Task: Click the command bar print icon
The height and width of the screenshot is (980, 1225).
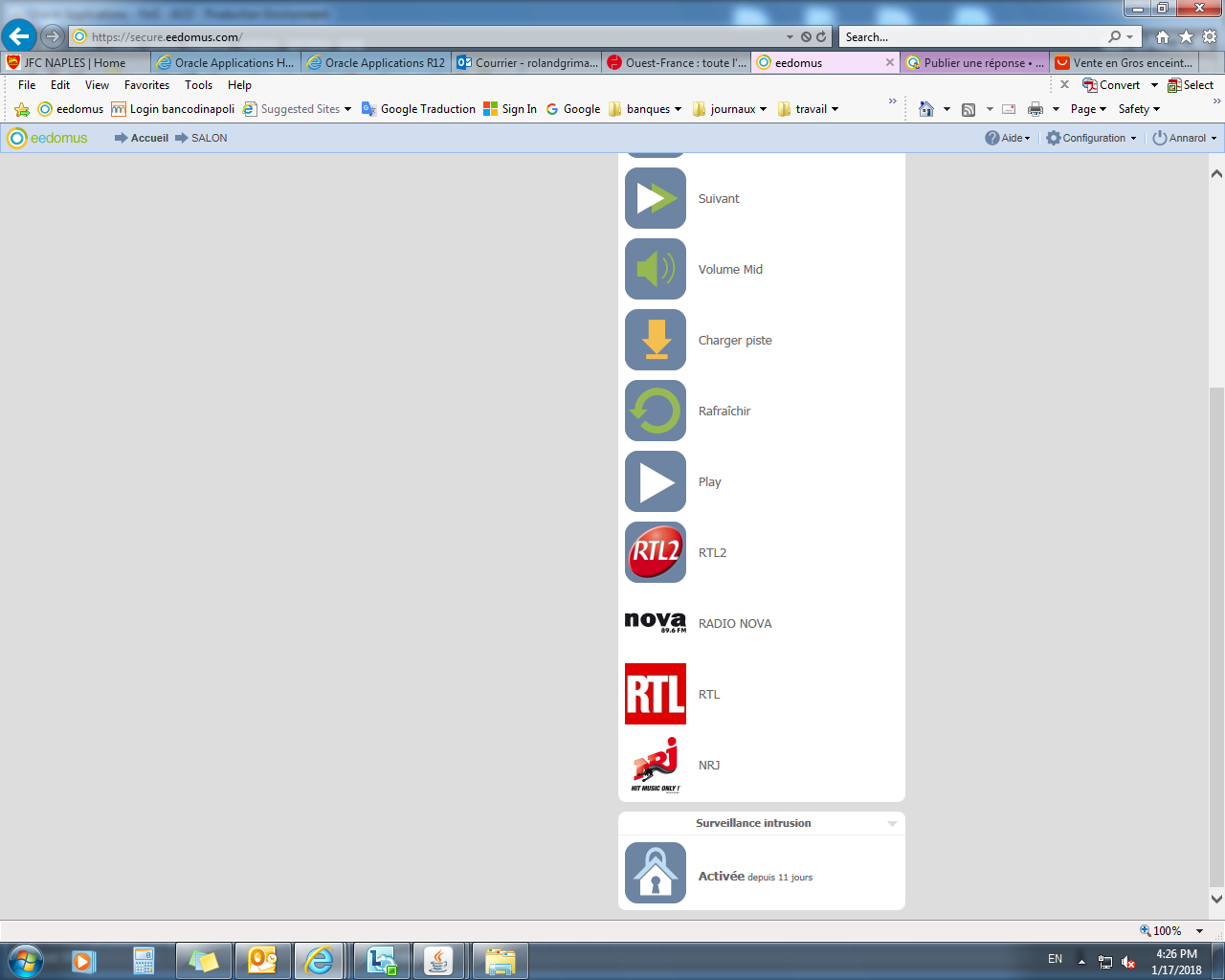Action: [1036, 109]
